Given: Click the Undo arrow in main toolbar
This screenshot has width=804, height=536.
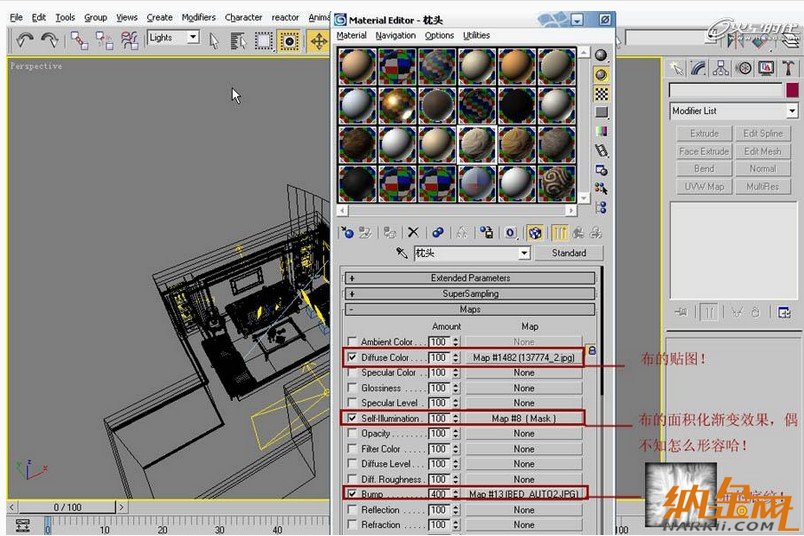Looking at the screenshot, I should [25, 40].
